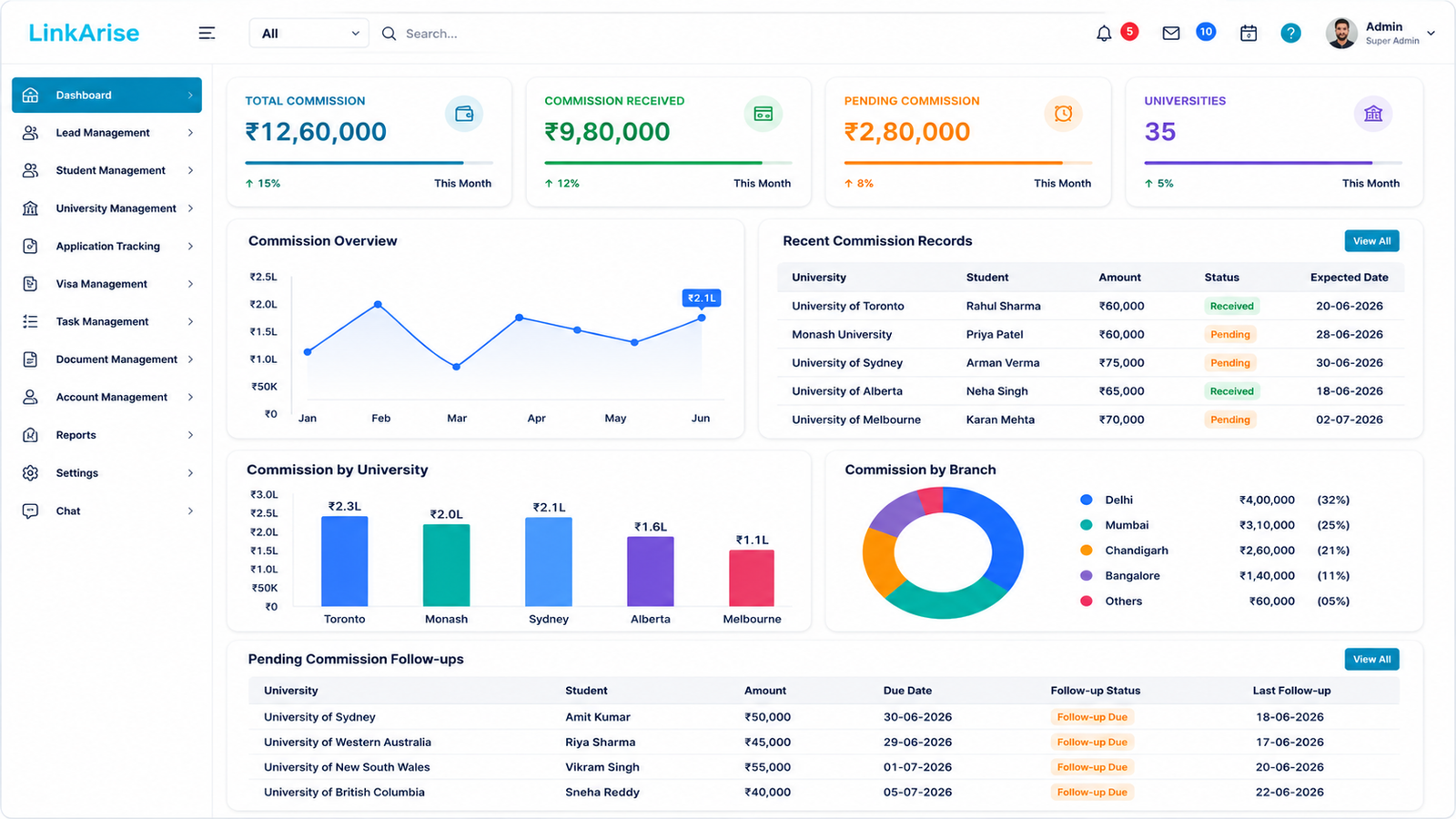
Task: Click the Visa Management icon
Action: pyautogui.click(x=30, y=284)
